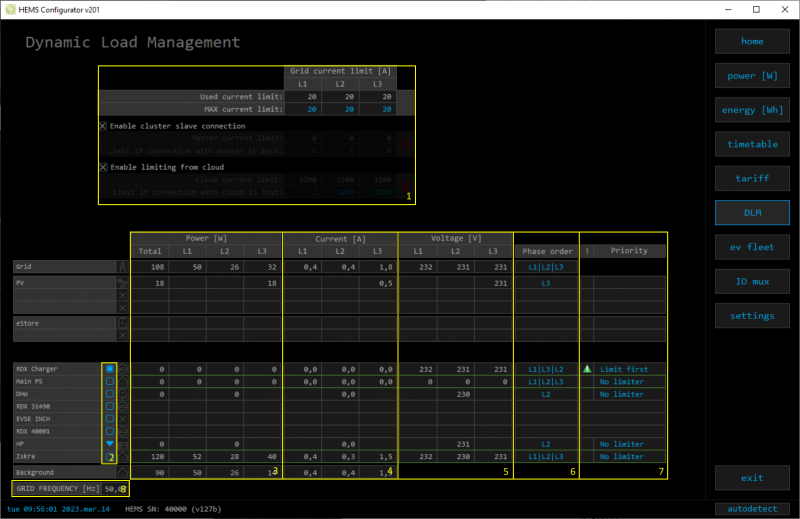Click the PV solar panel icon
800x519 pixels.
(x=123, y=284)
